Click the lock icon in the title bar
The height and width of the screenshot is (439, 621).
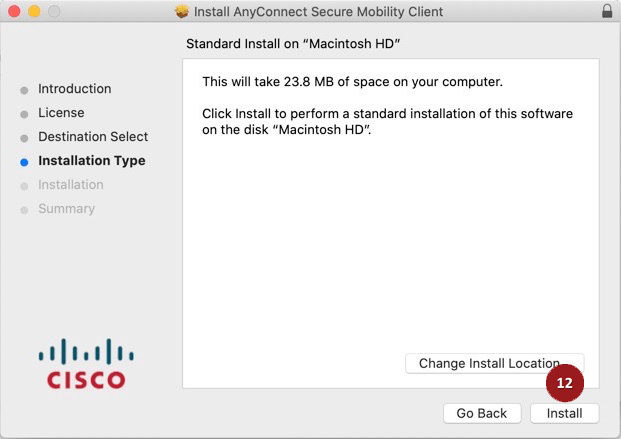point(607,12)
